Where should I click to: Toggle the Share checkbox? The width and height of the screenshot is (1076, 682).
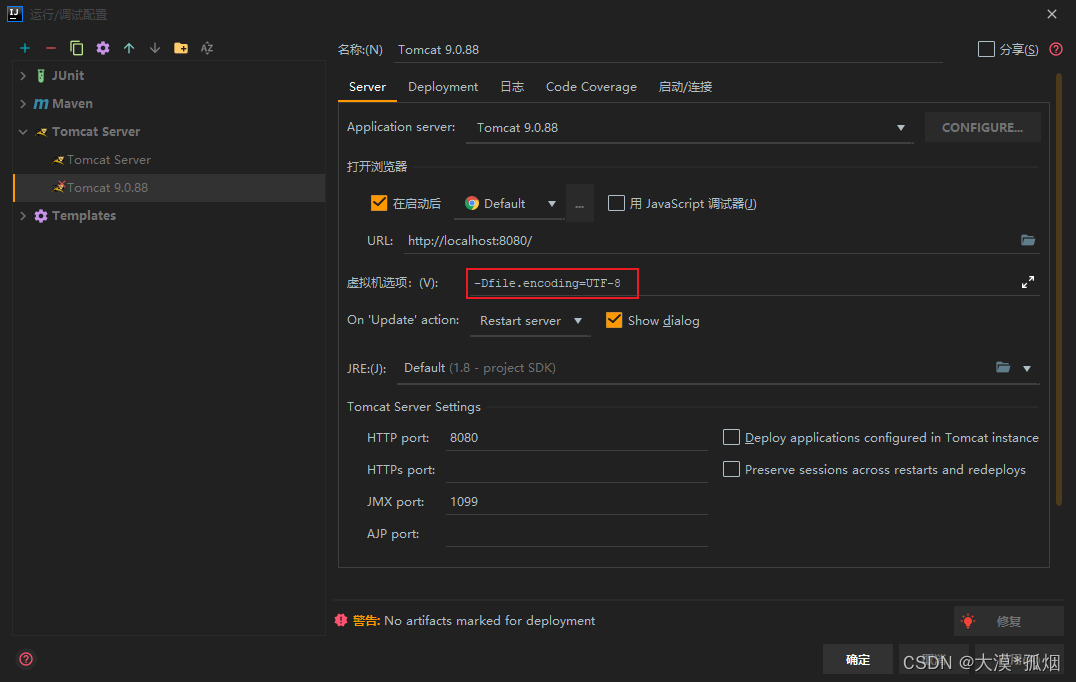(986, 49)
